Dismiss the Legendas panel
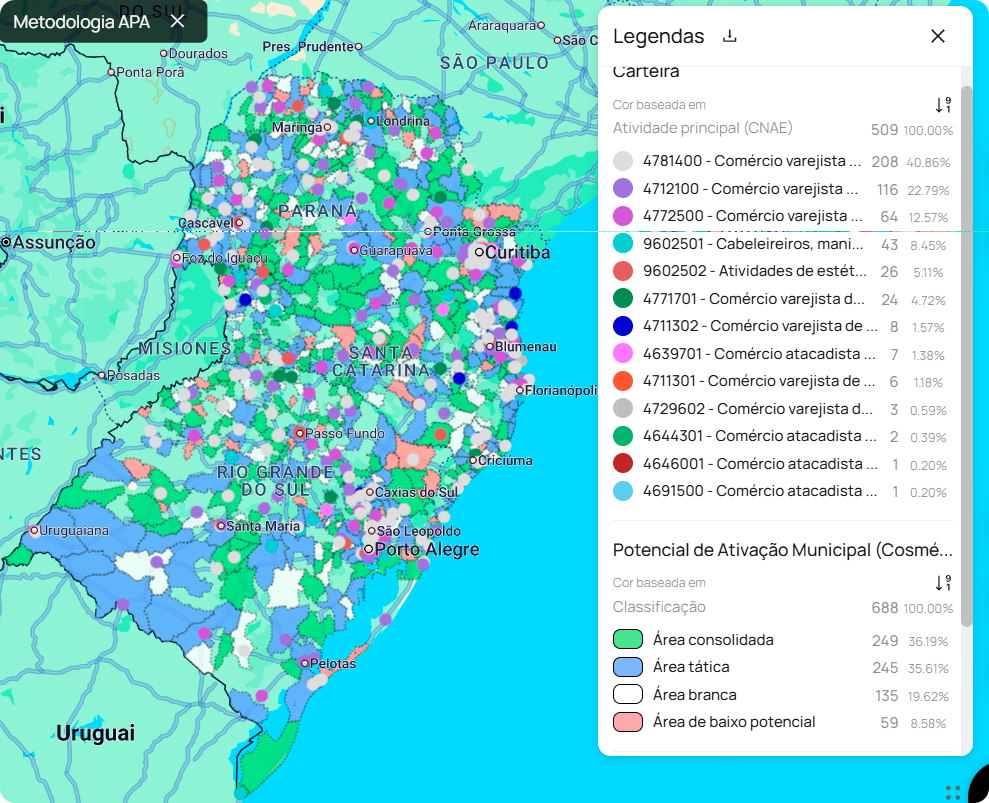 click(937, 35)
